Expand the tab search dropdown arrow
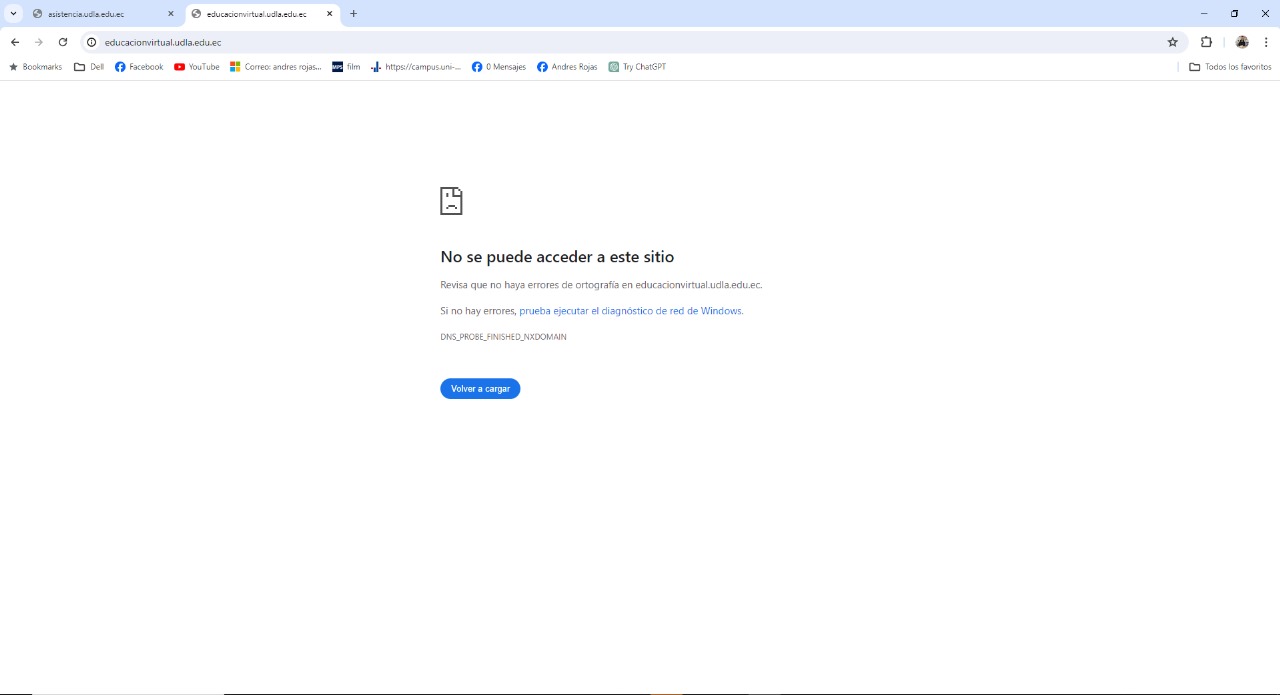Image resolution: width=1280 pixels, height=695 pixels. [x=13, y=14]
